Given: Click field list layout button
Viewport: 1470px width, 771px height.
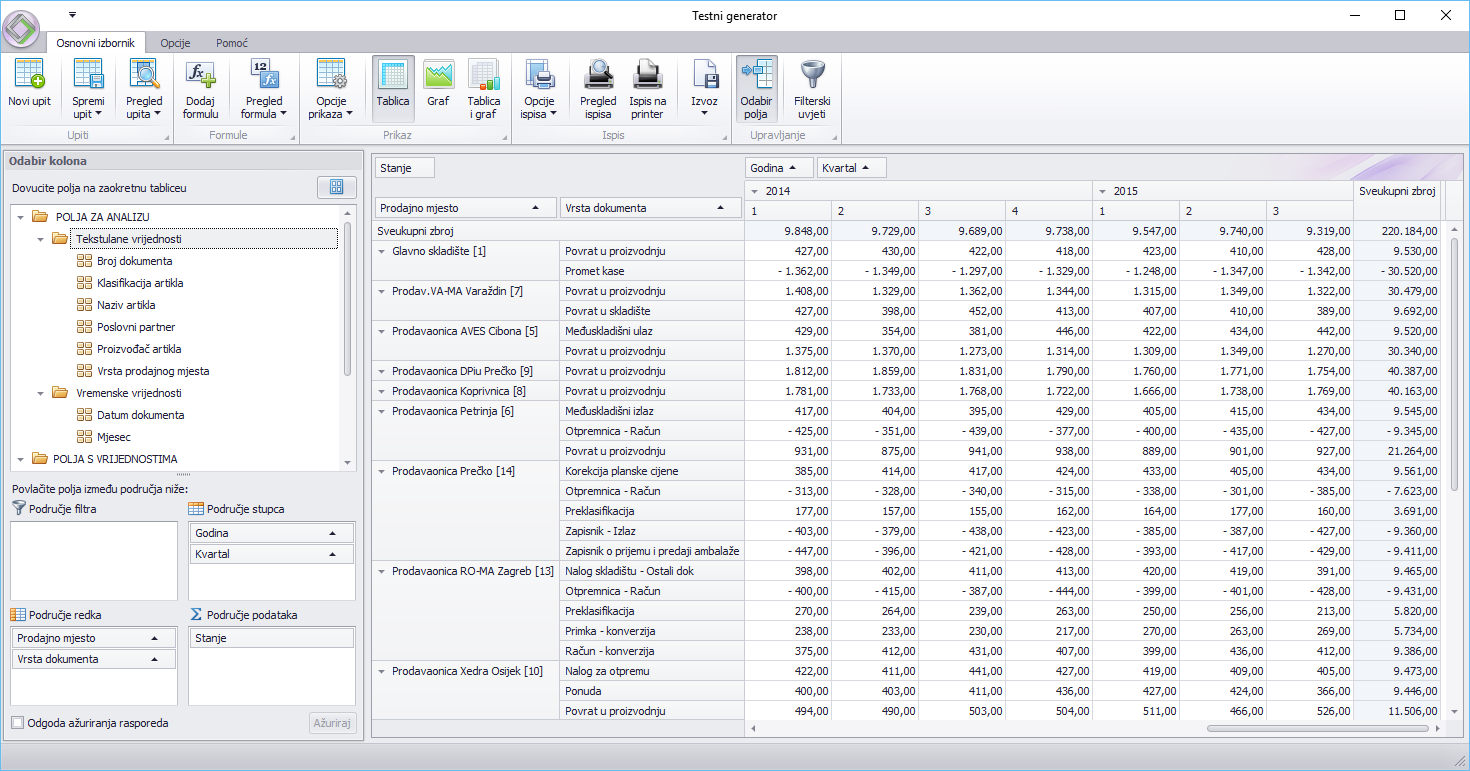Looking at the screenshot, I should 336,187.
